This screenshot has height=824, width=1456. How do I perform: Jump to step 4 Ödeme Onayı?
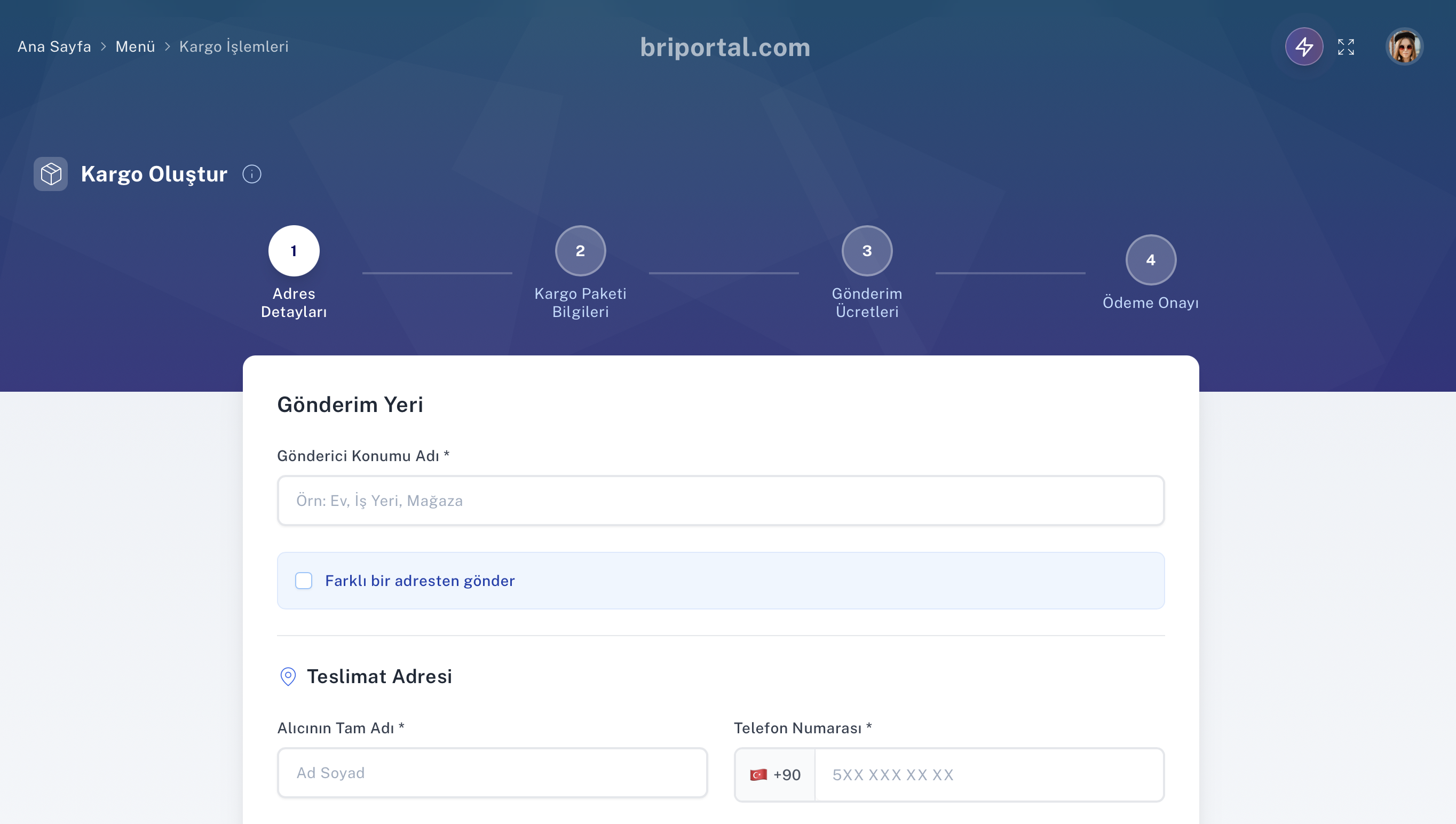[x=1150, y=260]
